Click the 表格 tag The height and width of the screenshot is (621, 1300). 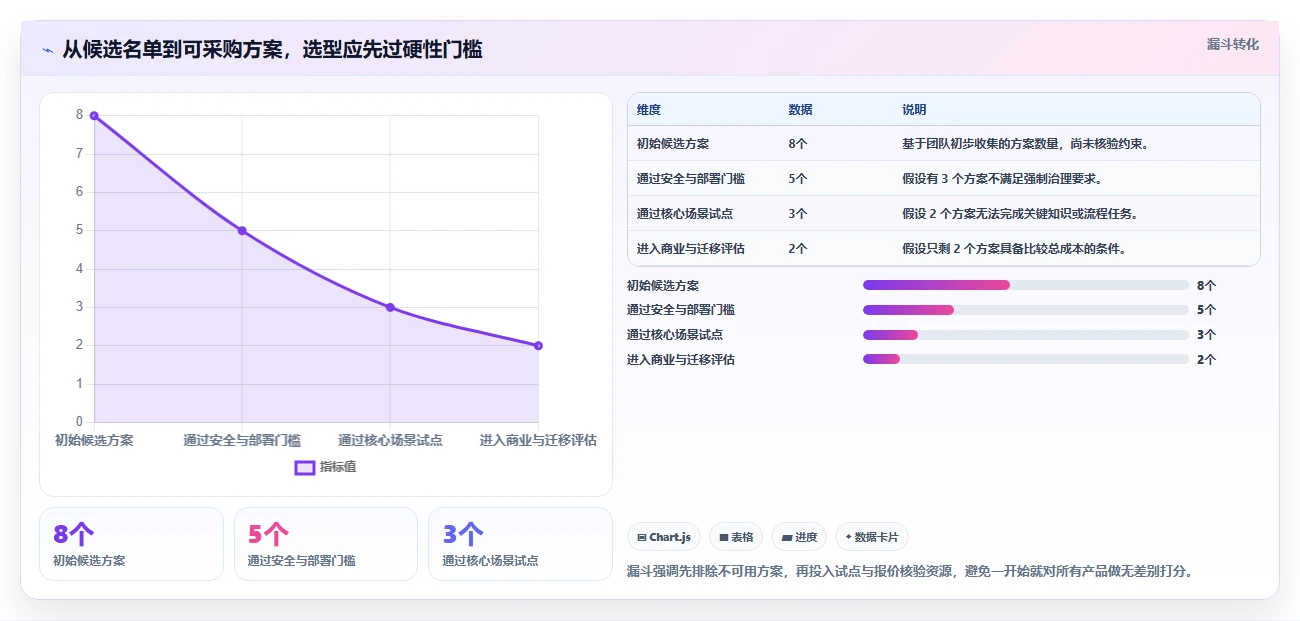pos(736,537)
